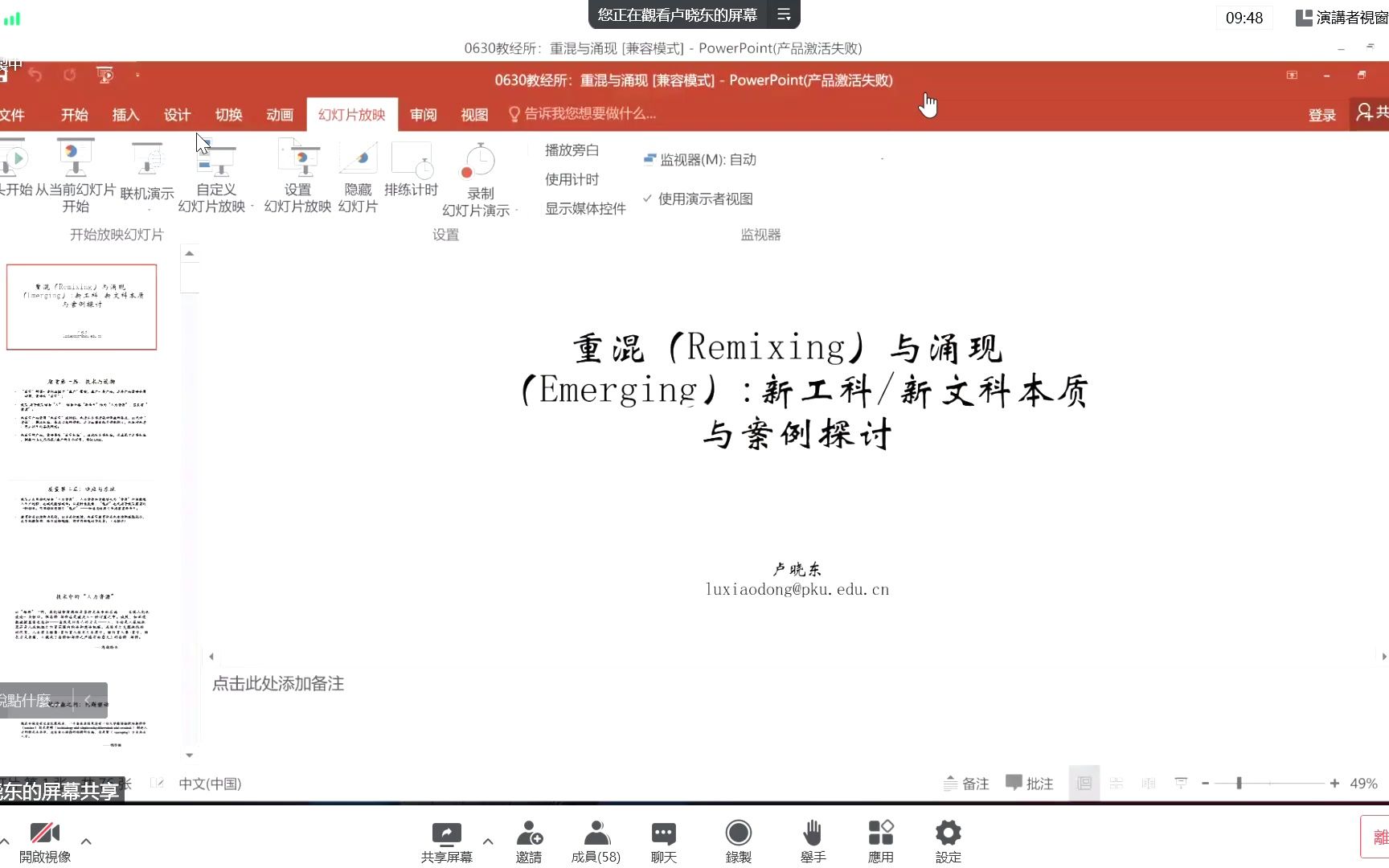The image size is (1389, 868).
Task: Open the screen-viewing options menu at top
Action: (784, 14)
